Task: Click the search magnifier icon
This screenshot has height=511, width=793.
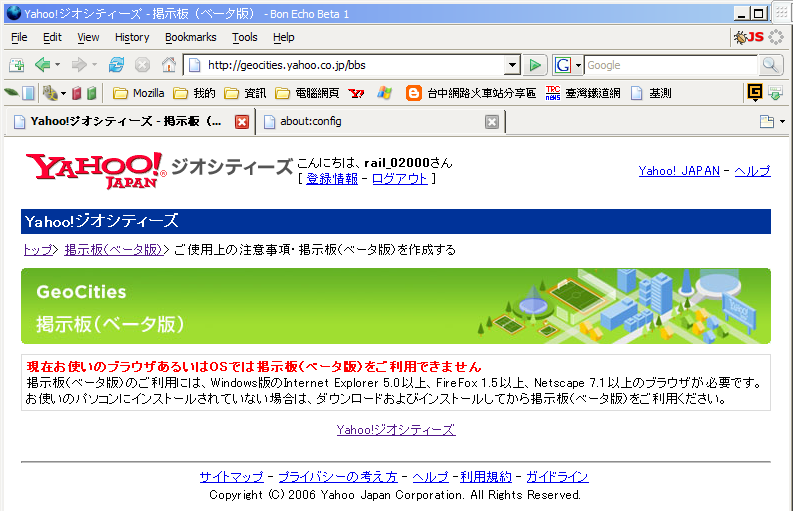Action: pos(770,65)
